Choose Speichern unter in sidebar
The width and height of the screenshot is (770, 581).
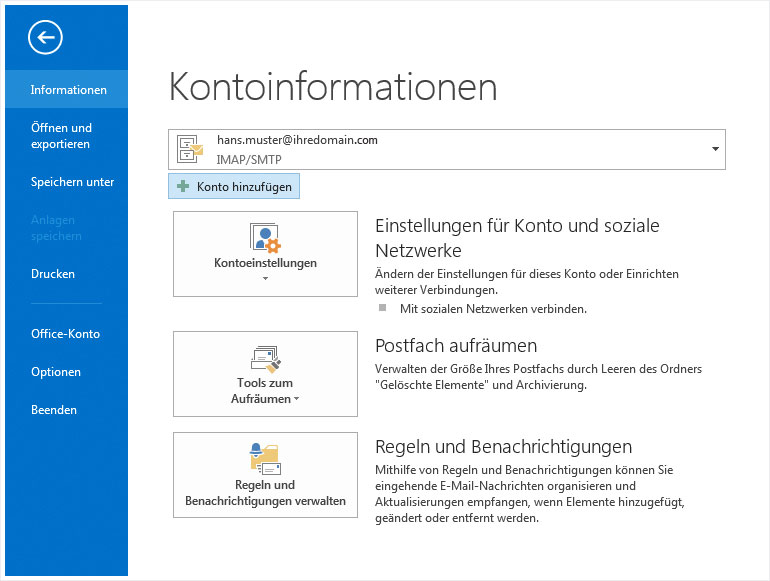coord(72,182)
